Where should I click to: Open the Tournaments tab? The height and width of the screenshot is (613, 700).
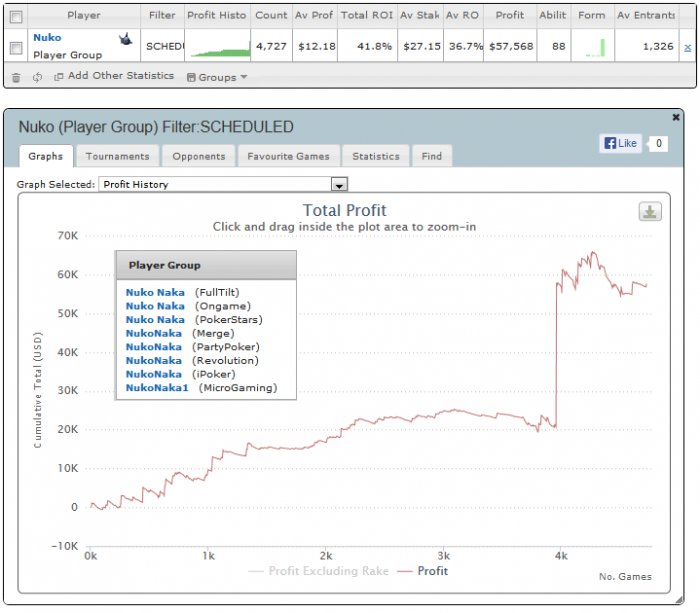click(117, 156)
